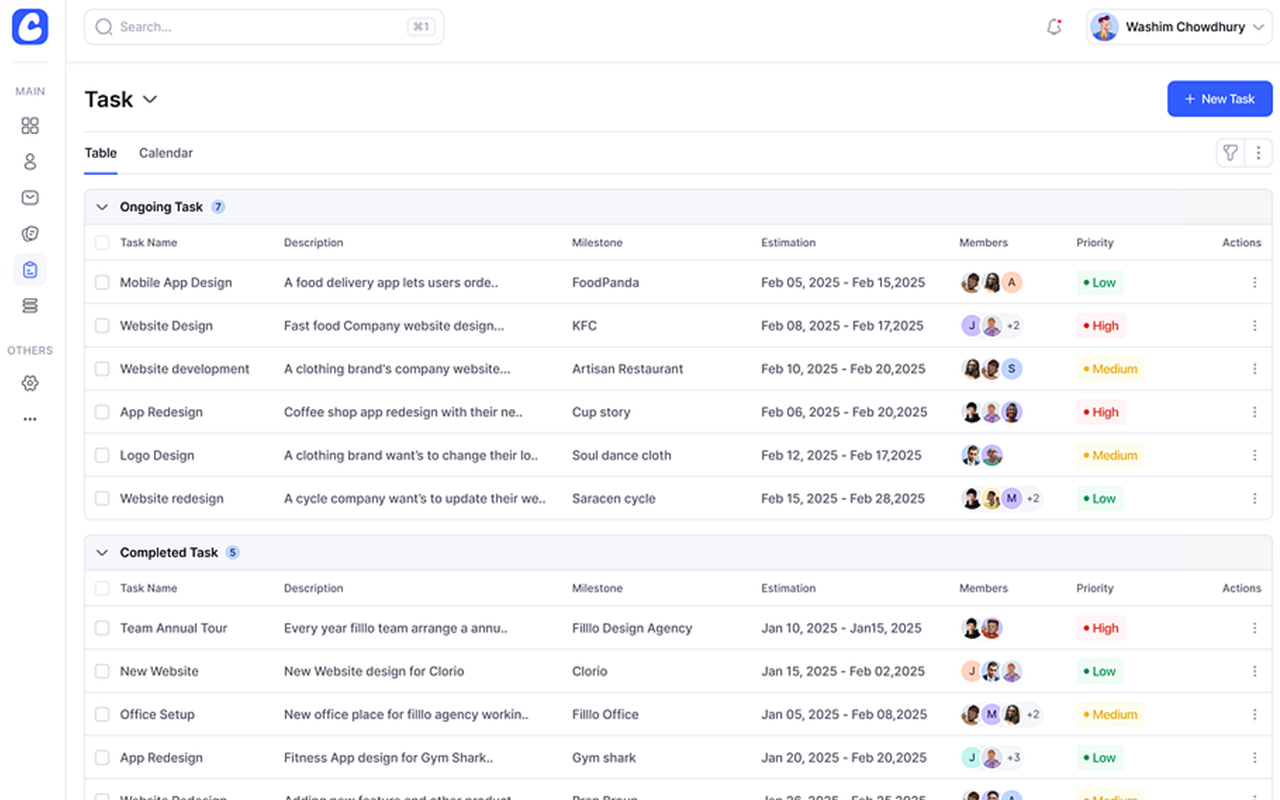Collapse the Completed Task section
The width and height of the screenshot is (1280, 800).
pyautogui.click(x=102, y=552)
